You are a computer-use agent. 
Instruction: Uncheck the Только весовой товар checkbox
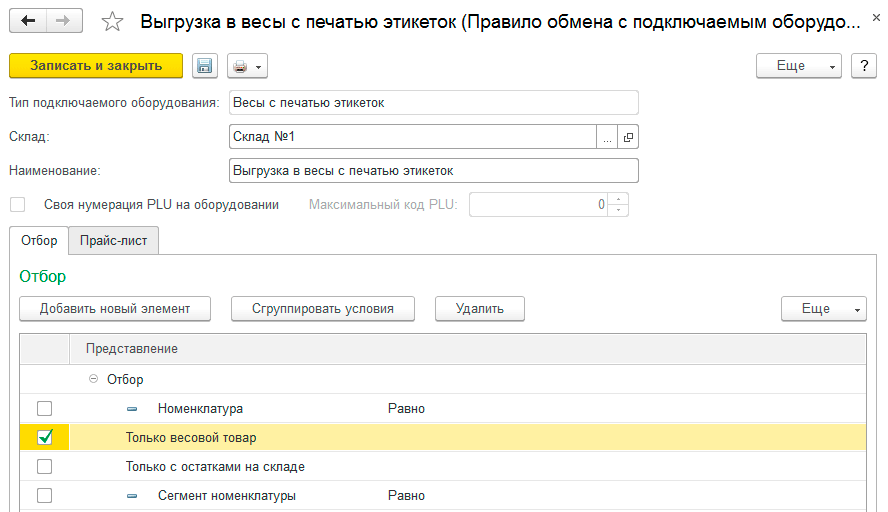coord(44,437)
